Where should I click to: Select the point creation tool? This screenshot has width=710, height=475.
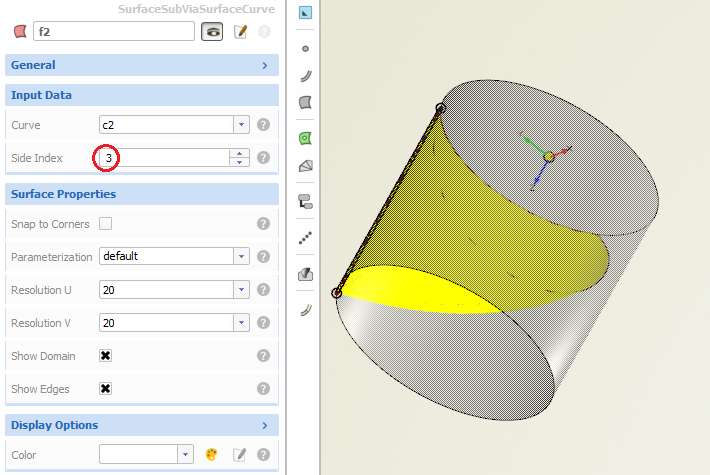(305, 48)
